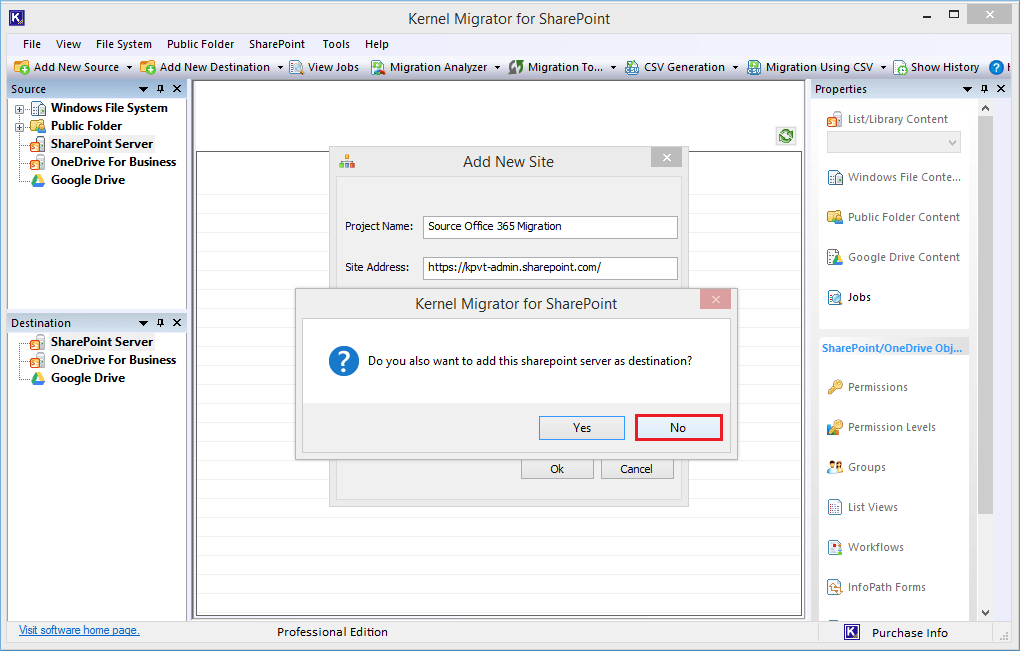Open View Jobs from the toolbar

[324, 67]
